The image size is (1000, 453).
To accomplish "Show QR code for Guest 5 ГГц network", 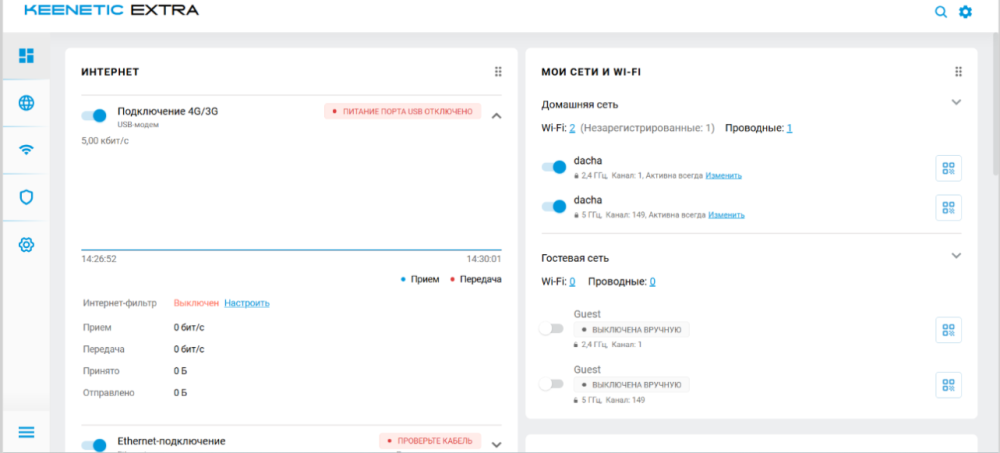I will coord(948,385).
